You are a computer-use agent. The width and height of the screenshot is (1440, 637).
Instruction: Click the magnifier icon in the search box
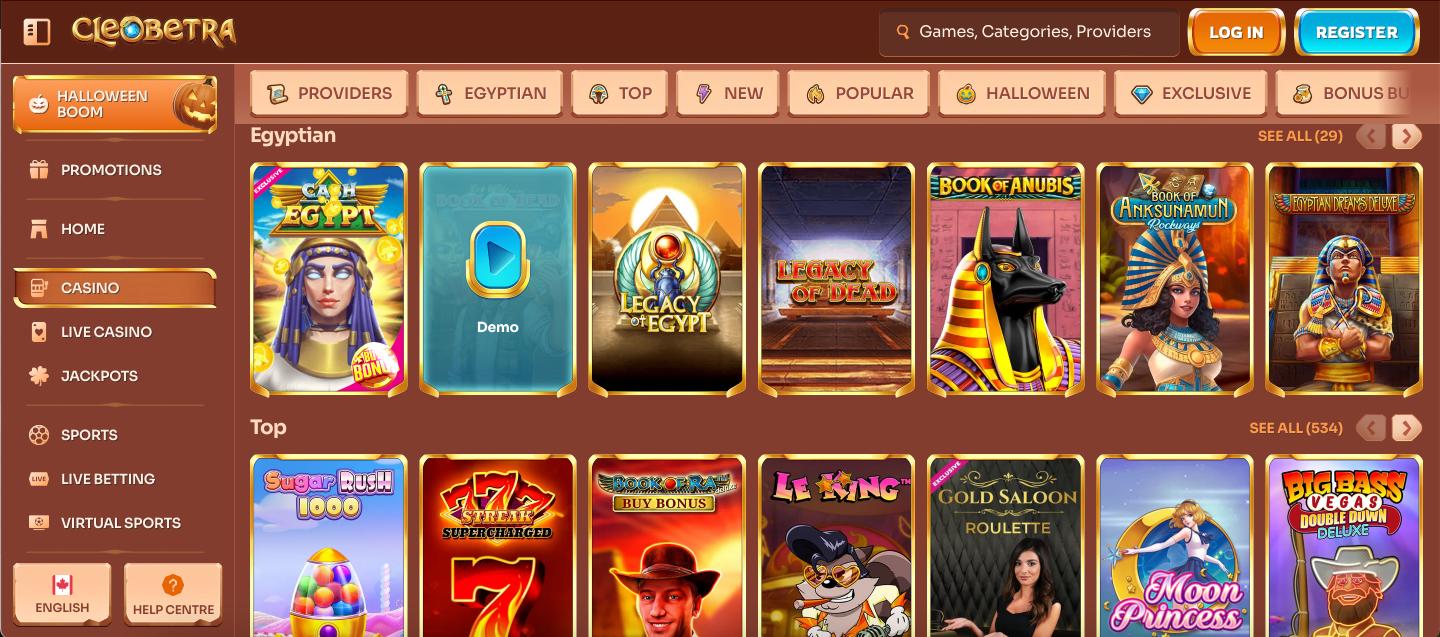pos(903,32)
